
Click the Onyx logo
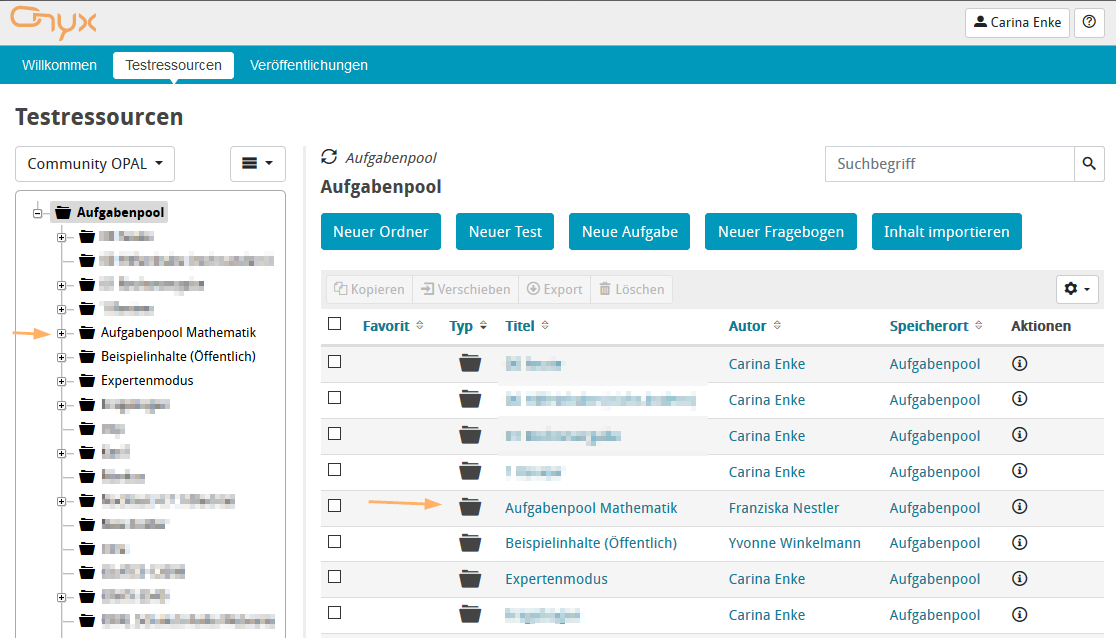[54, 22]
